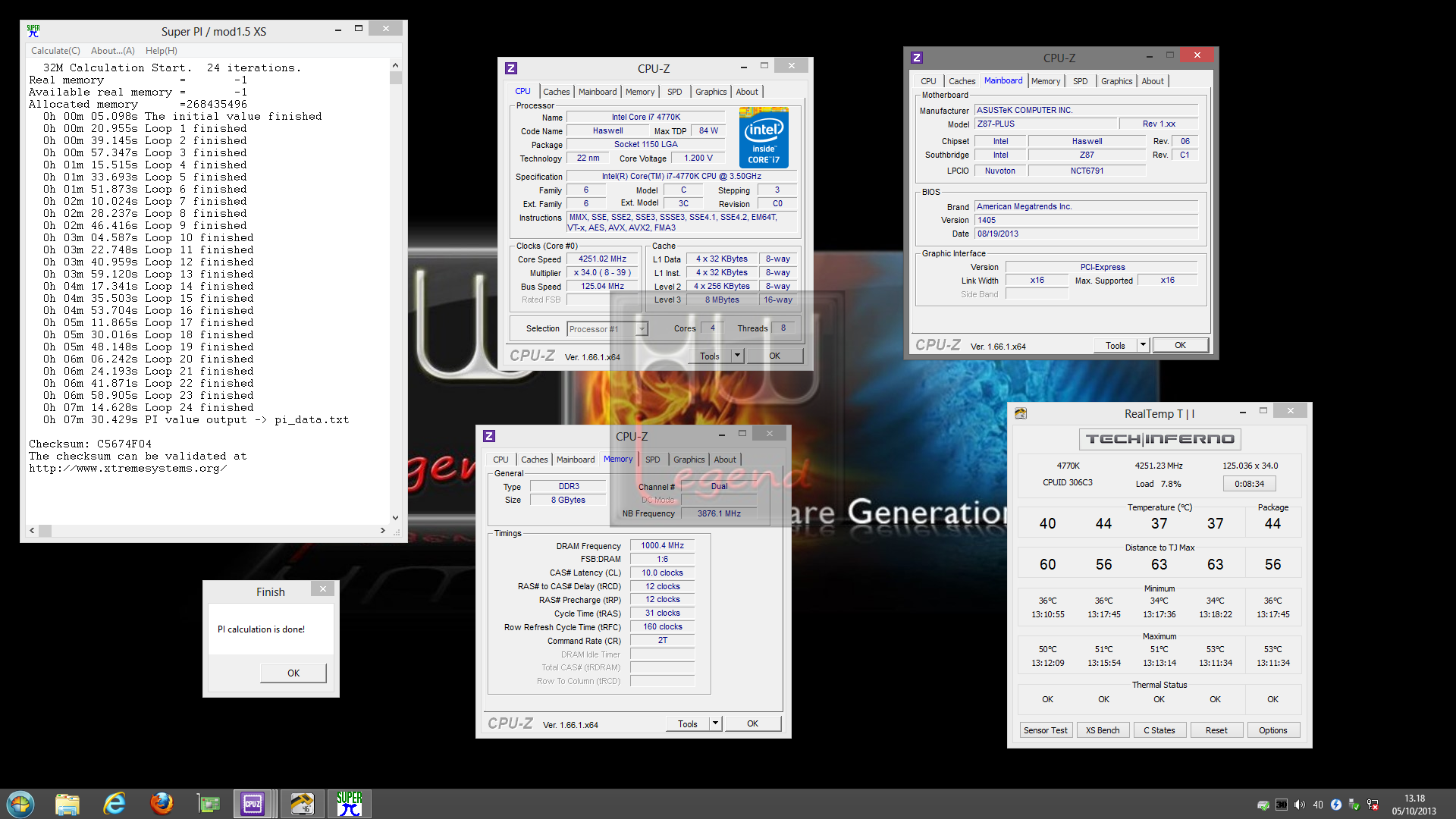Click the Super PI window title icon
The width and height of the screenshot is (1456, 819).
[33, 31]
